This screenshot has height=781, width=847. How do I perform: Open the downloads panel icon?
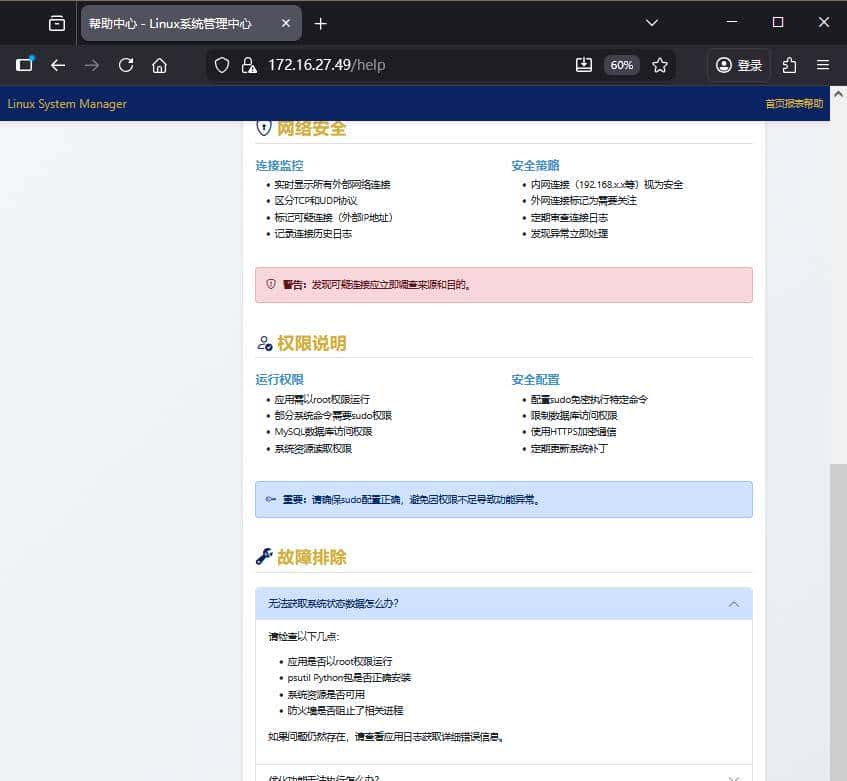tap(584, 64)
